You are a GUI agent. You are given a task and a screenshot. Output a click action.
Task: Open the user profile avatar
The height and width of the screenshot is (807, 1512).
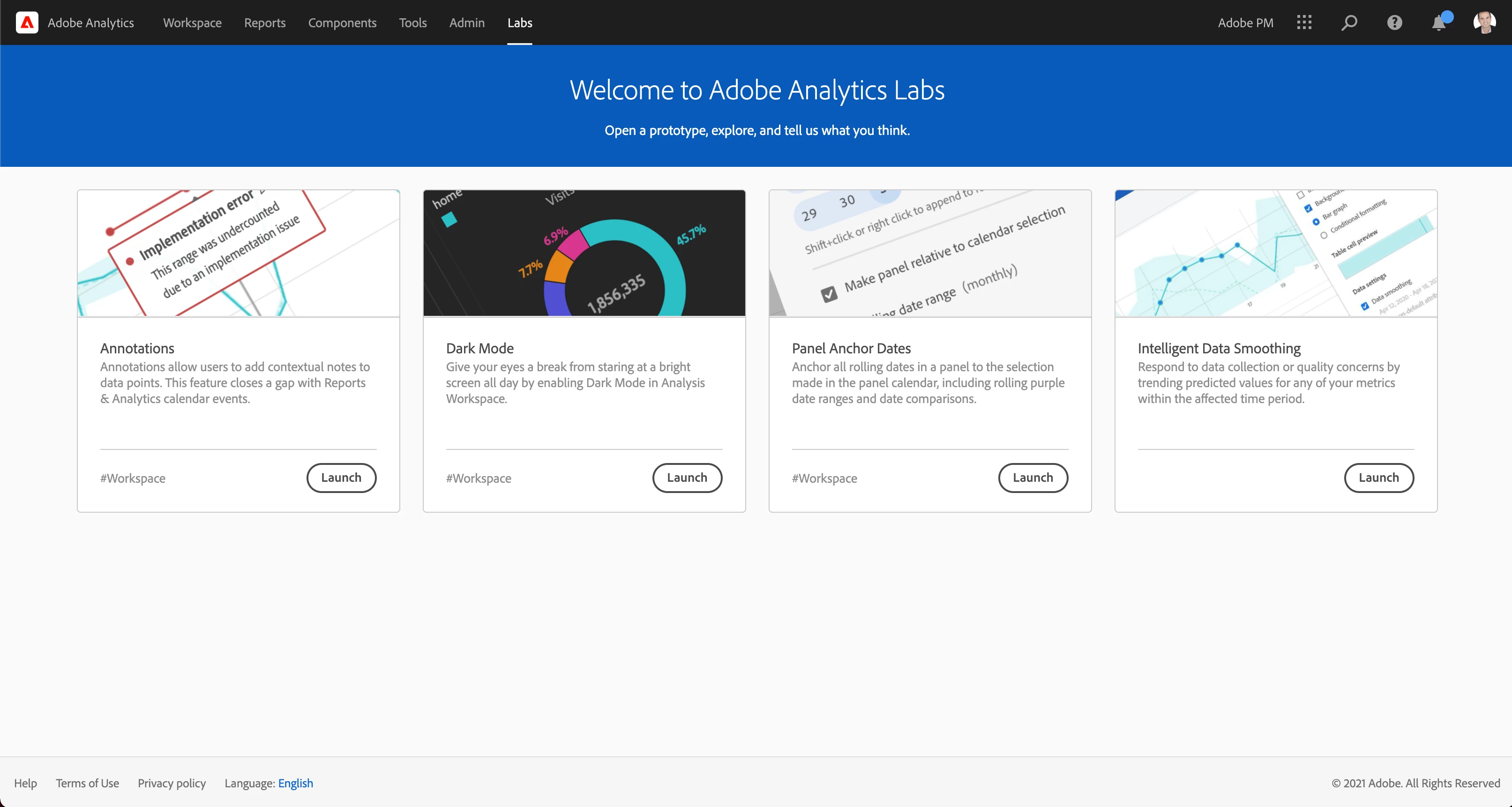point(1484,22)
